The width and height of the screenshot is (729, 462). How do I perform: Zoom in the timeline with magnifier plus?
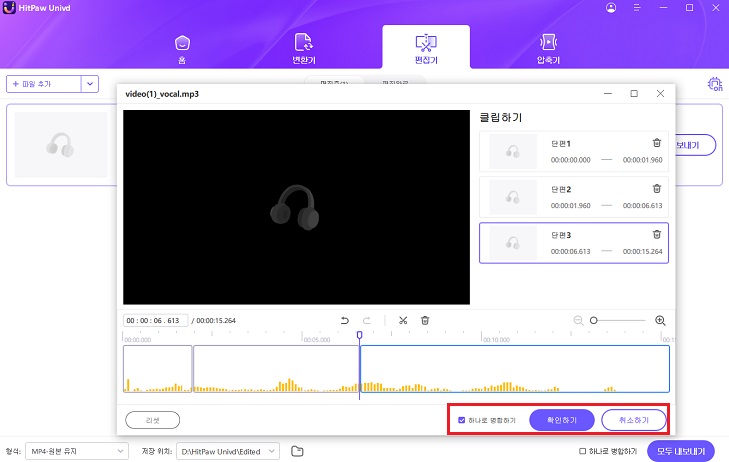660,320
